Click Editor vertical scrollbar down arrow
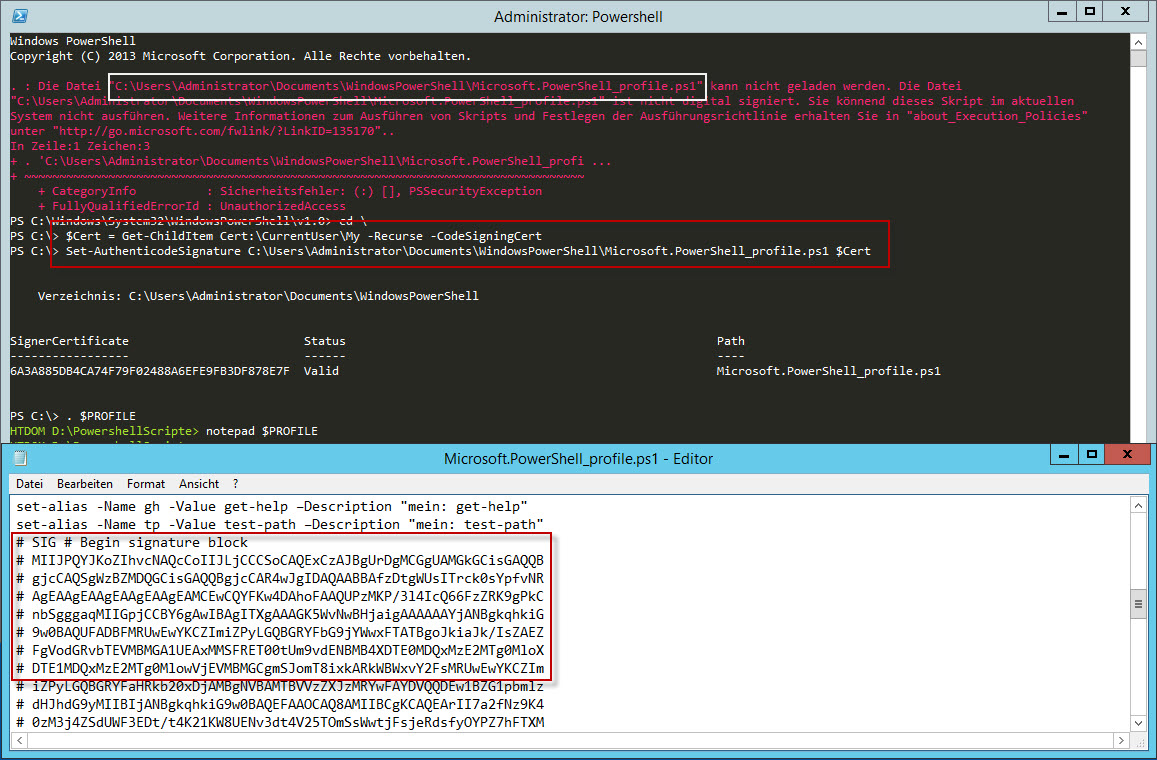 [1138, 723]
